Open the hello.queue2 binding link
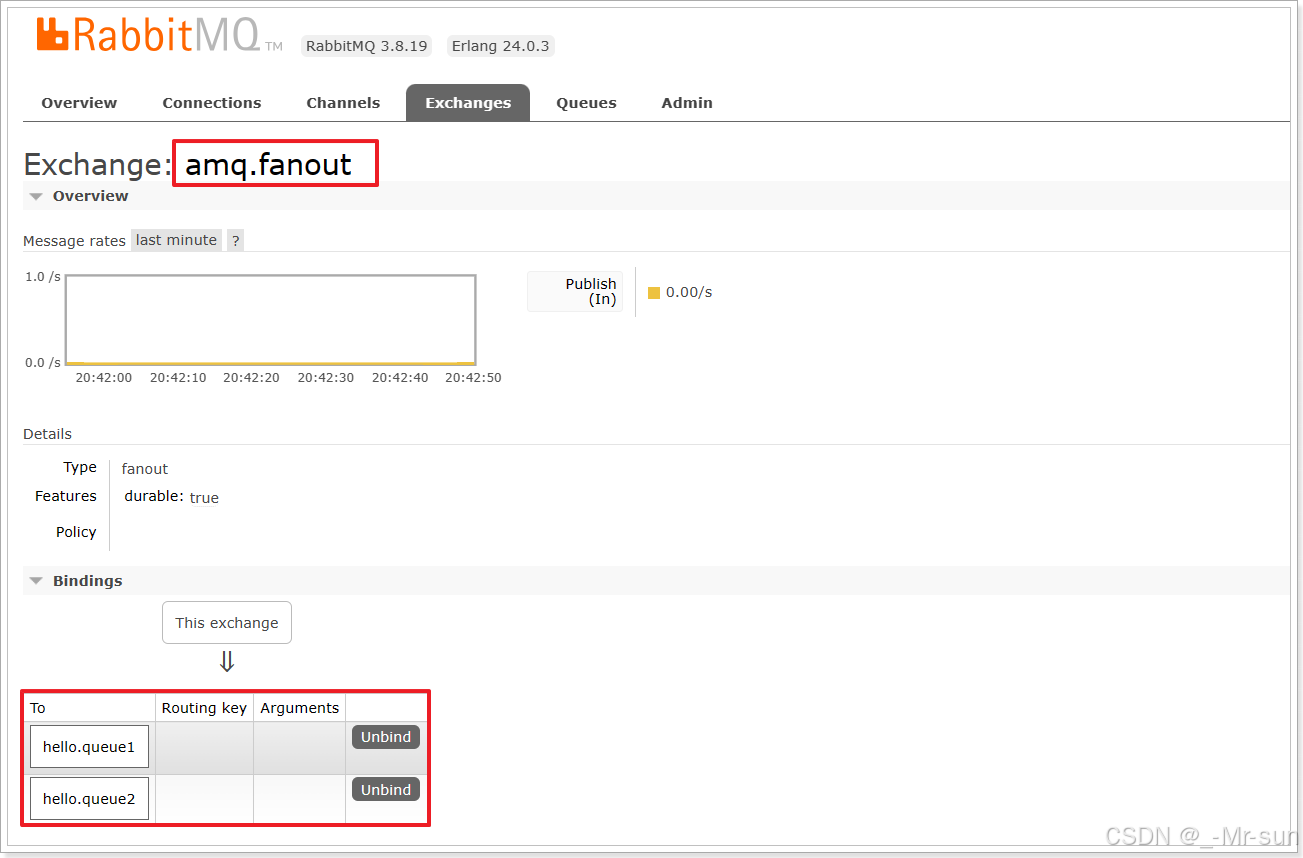Screen dimensions: 1303x858 point(89,798)
